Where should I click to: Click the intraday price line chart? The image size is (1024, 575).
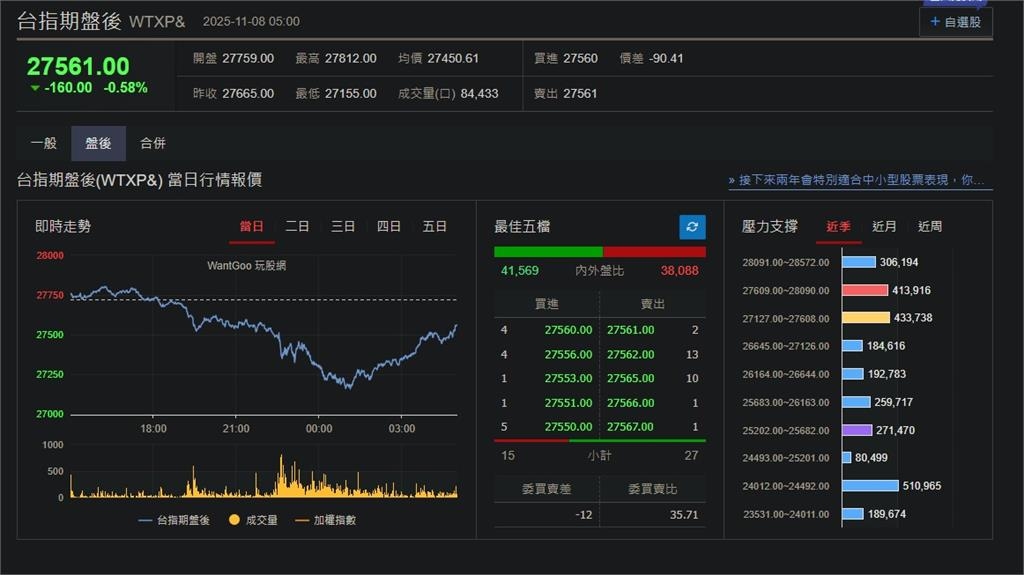(263, 335)
